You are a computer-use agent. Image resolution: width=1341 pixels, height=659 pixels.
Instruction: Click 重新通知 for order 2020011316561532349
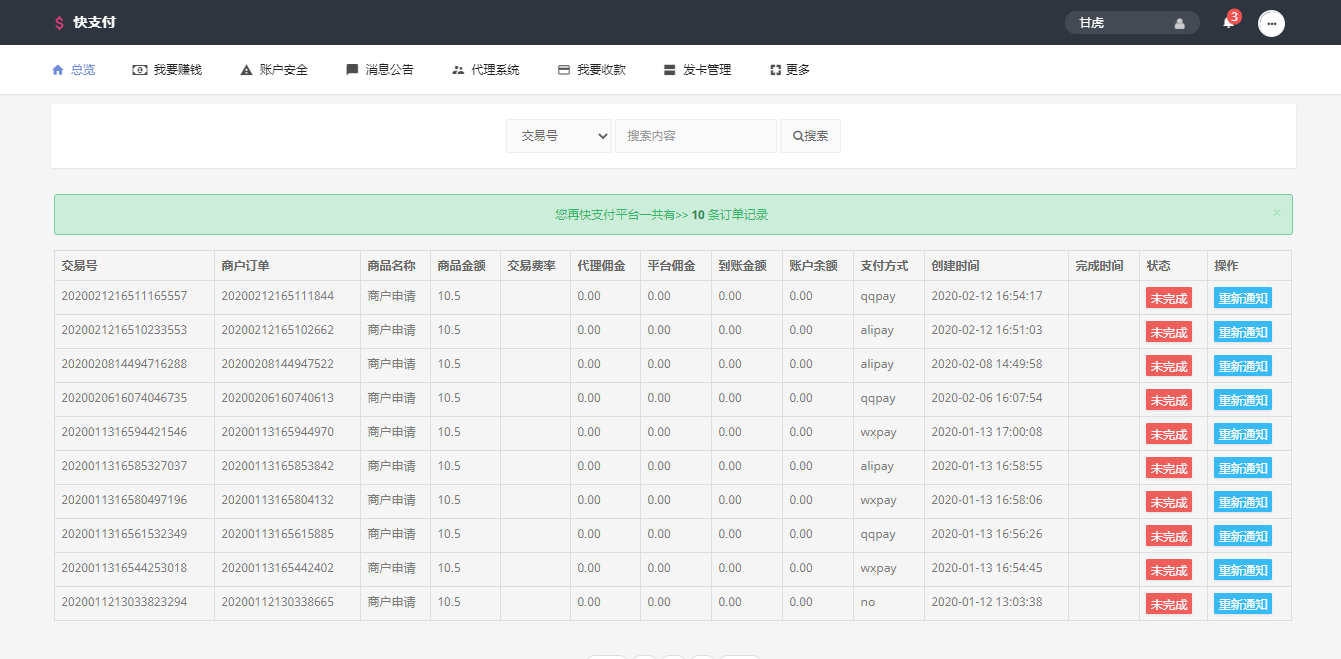coord(1243,536)
